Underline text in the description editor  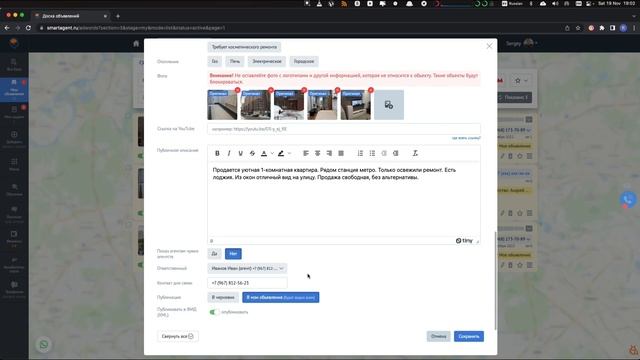pyautogui.click(x=240, y=153)
